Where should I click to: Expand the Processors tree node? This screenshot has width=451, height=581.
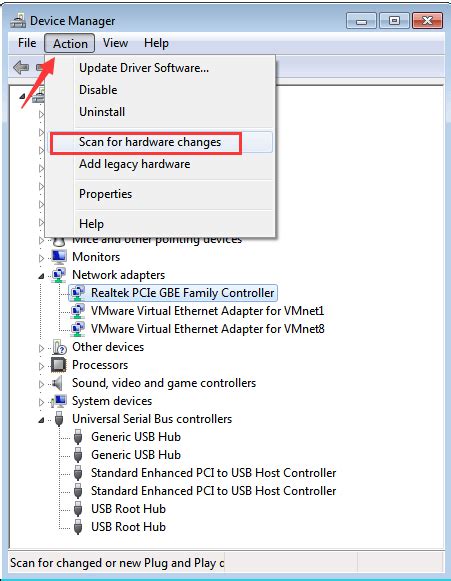(41, 366)
